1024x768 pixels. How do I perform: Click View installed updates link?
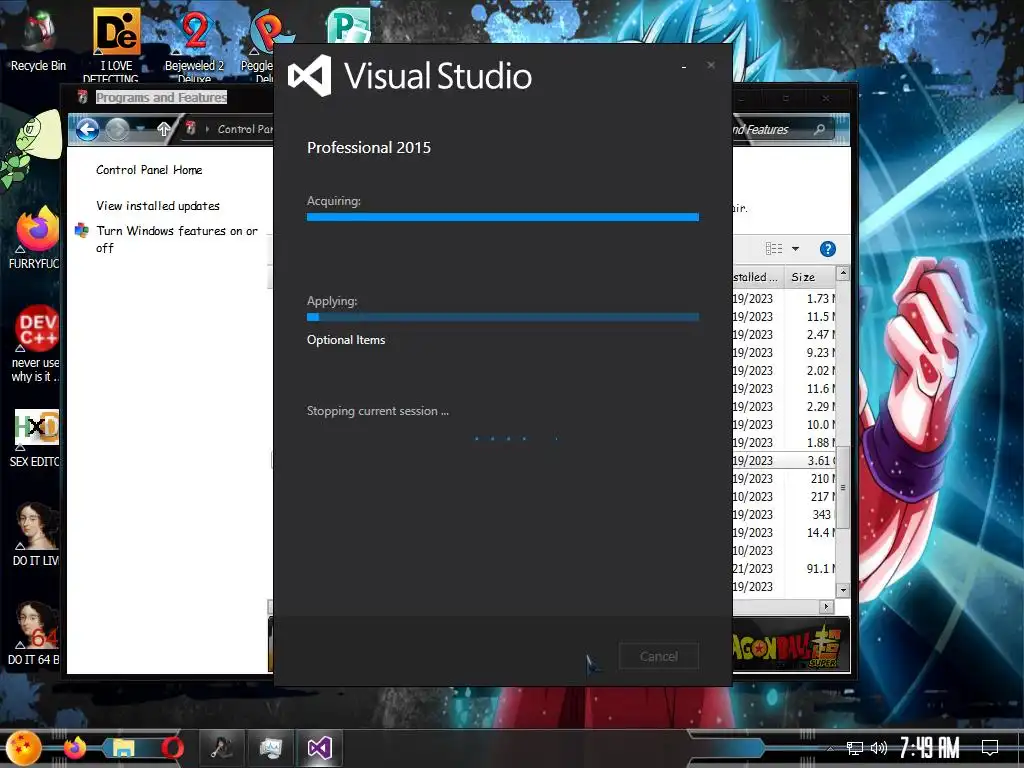click(x=158, y=206)
